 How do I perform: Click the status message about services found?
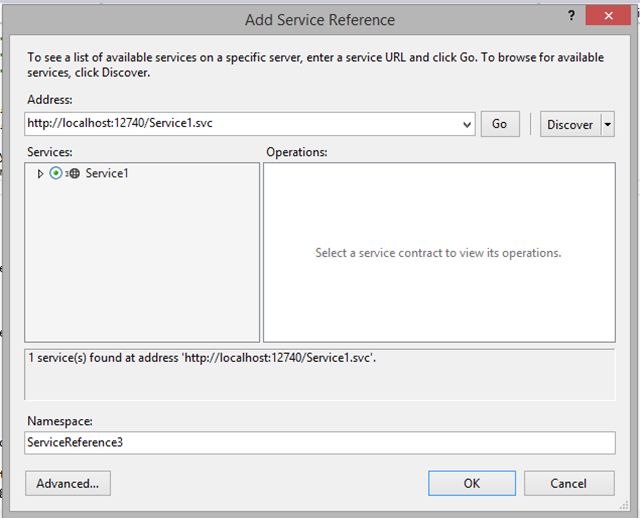click(200, 358)
